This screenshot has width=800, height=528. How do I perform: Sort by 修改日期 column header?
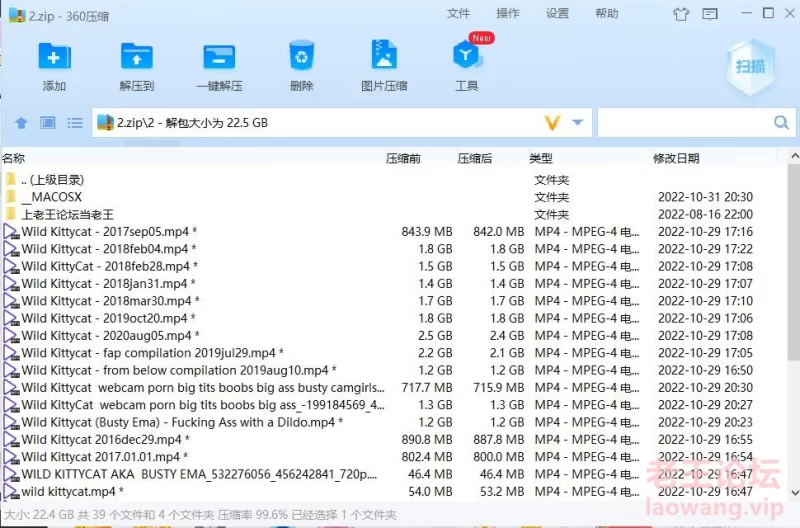click(x=676, y=159)
